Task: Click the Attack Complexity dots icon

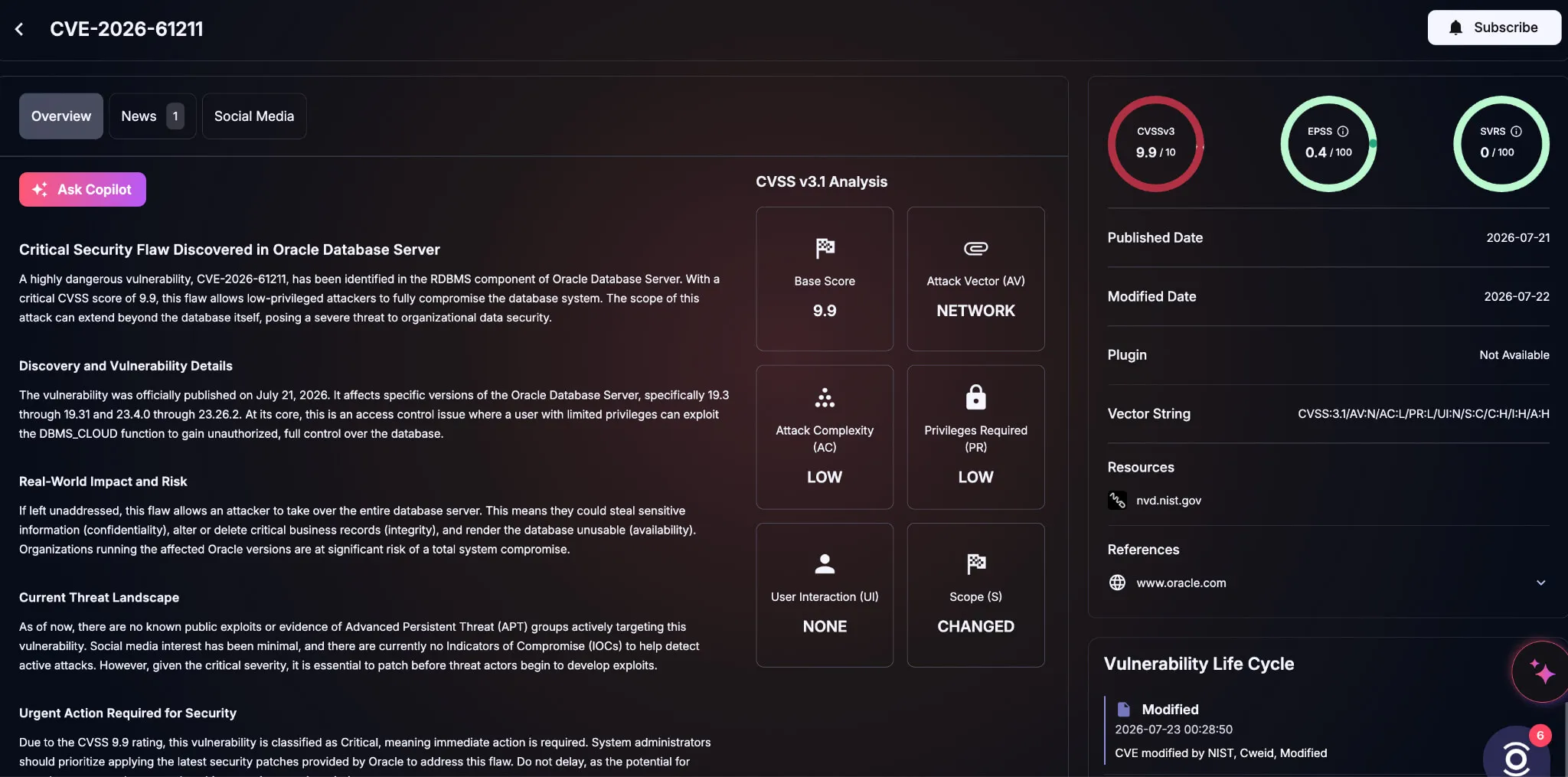Action: point(825,397)
